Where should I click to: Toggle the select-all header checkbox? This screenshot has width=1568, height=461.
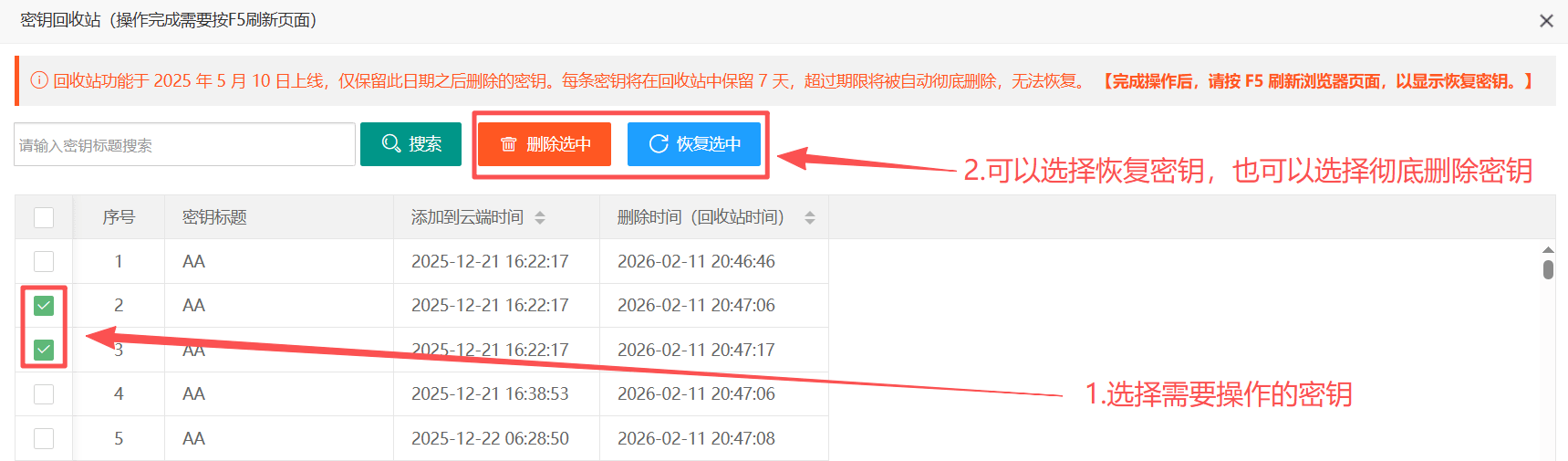44,217
